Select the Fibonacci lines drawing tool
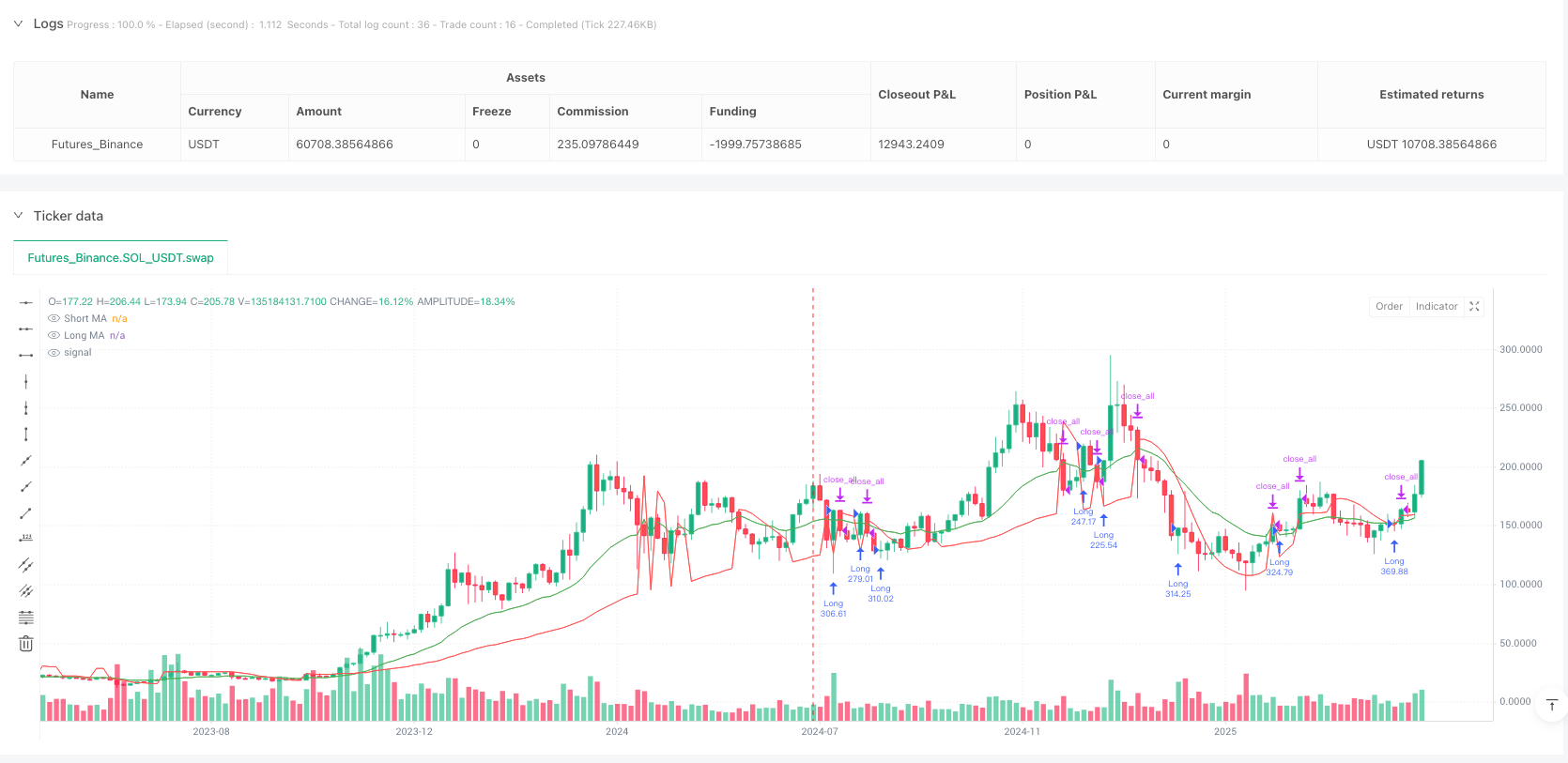 pyautogui.click(x=26, y=618)
